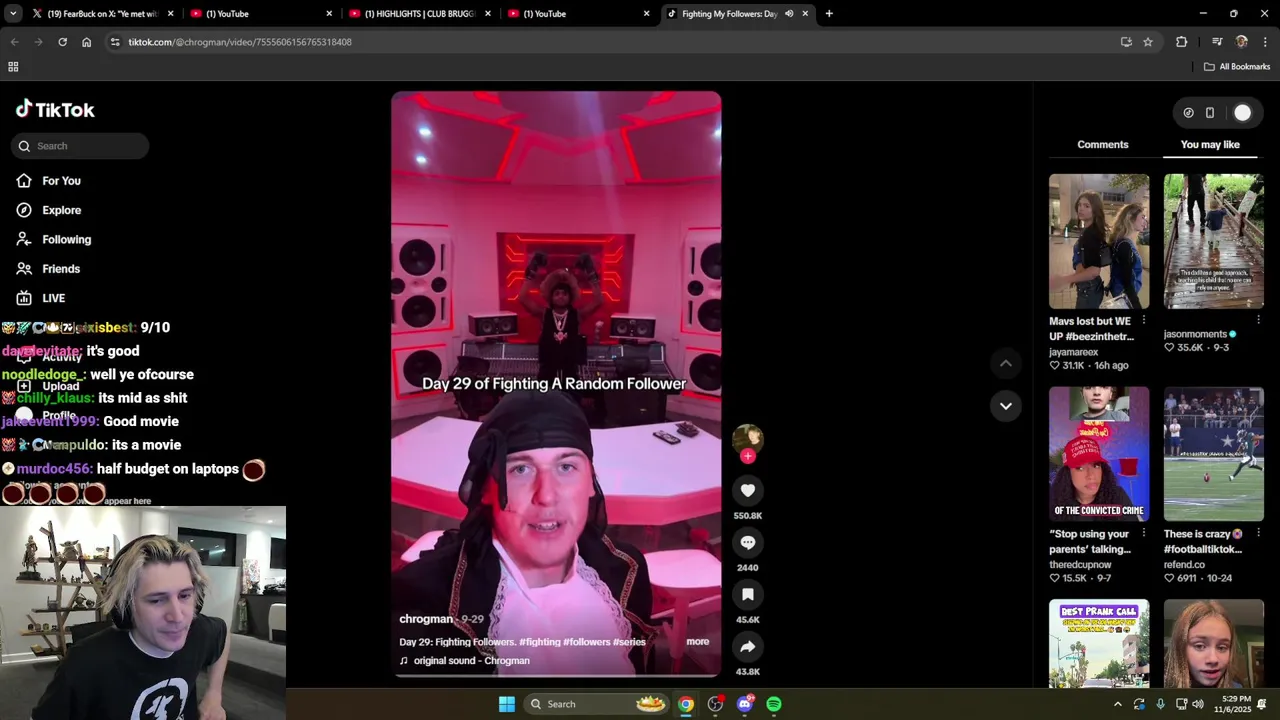
Task: Open OBS from the taskbar
Action: pos(715,704)
